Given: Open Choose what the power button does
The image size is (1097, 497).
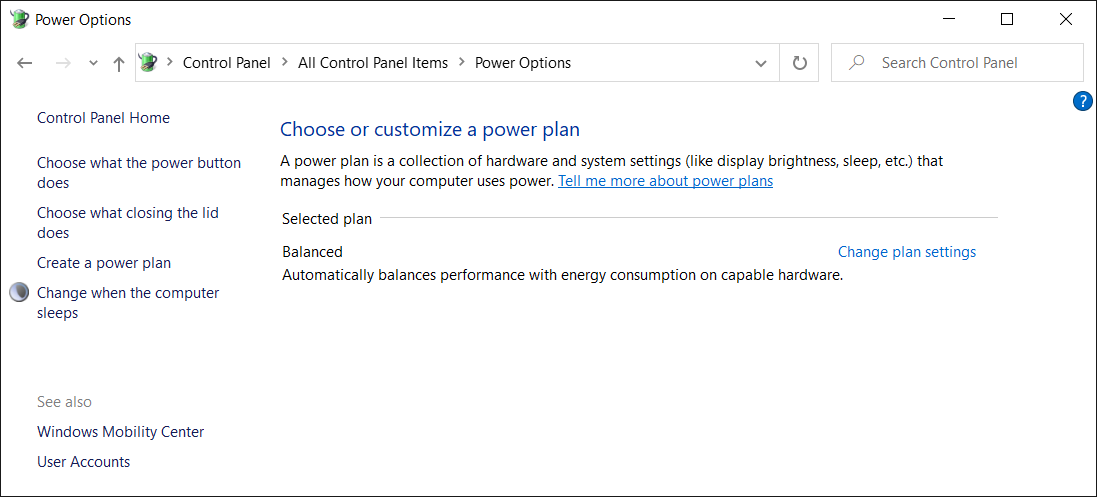Looking at the screenshot, I should point(139,172).
